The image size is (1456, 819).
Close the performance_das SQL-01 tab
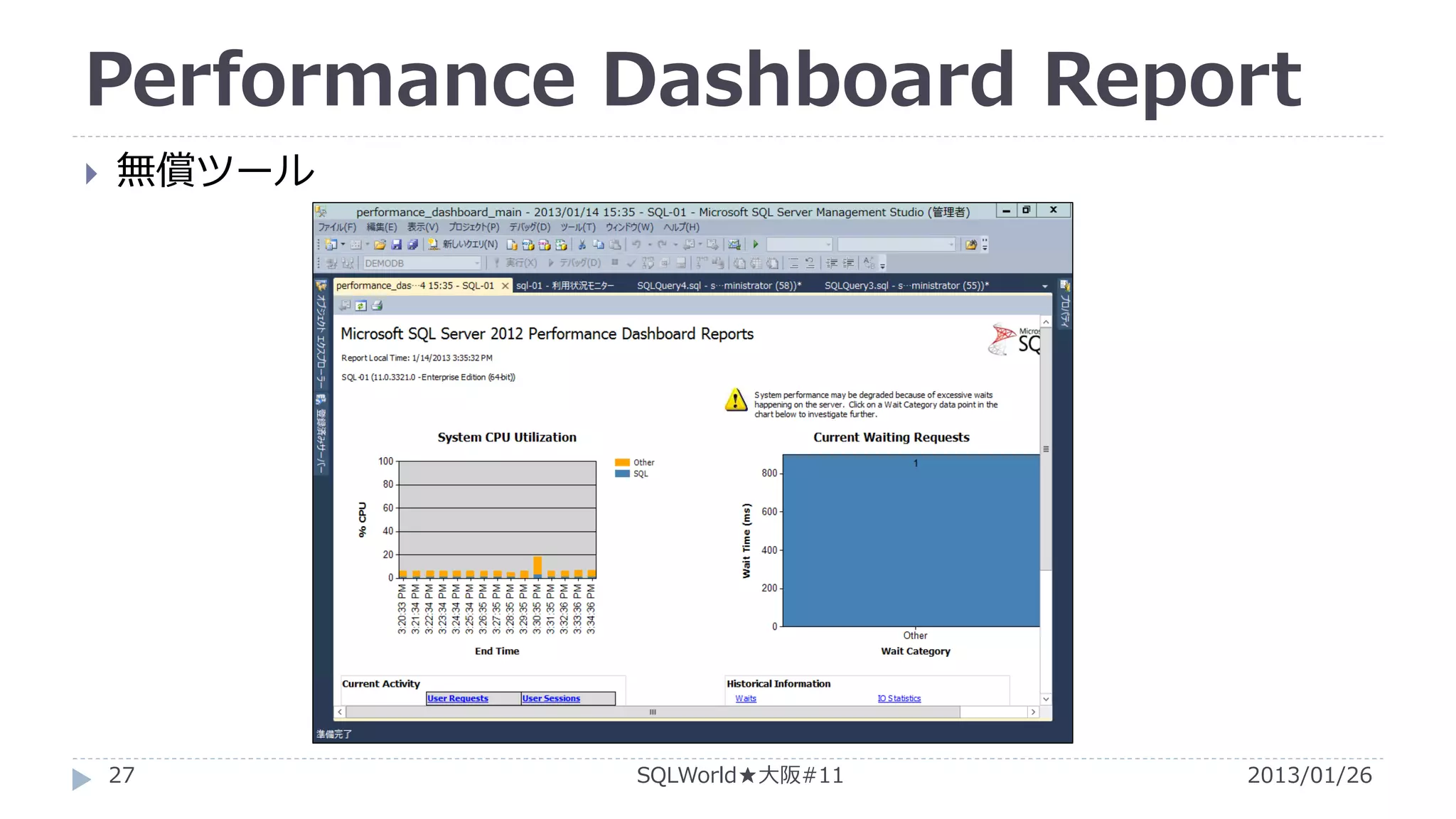505,286
